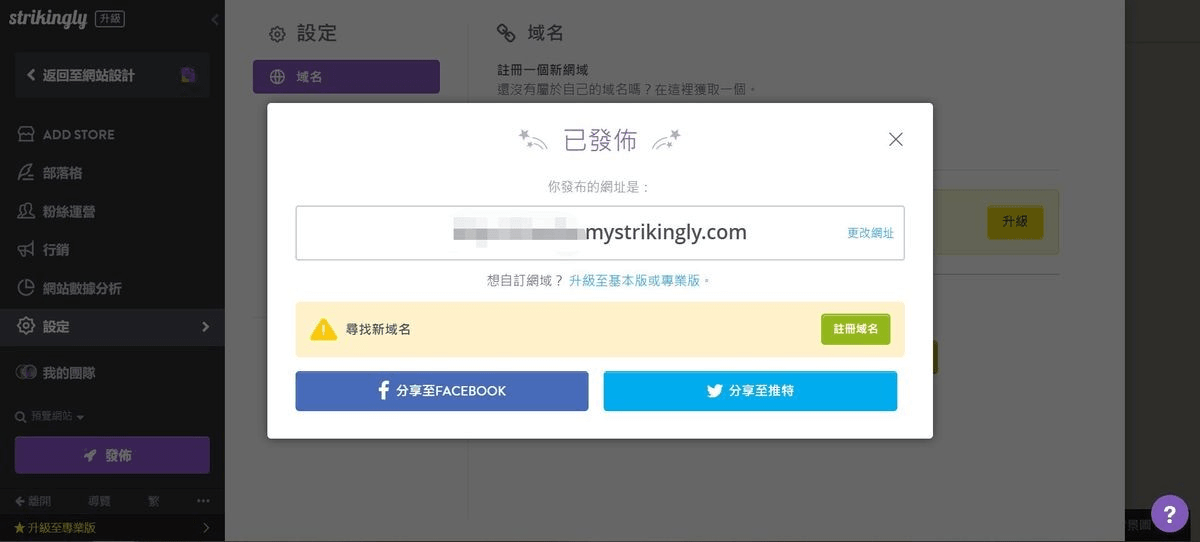Image resolution: width=1200 pixels, height=542 pixels.
Task: Open 行銷 menu item
Action: coord(56,250)
